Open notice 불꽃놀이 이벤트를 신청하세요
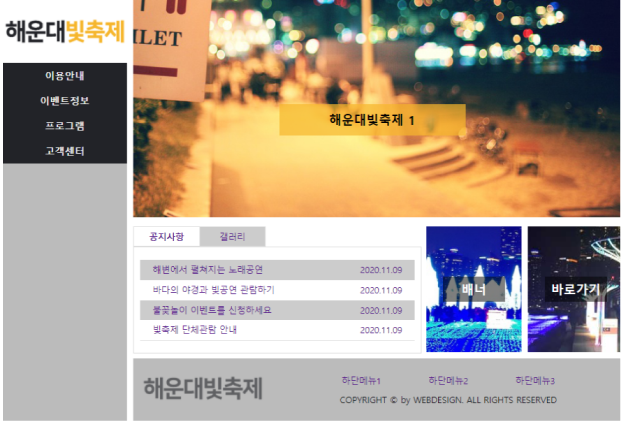 212,310
